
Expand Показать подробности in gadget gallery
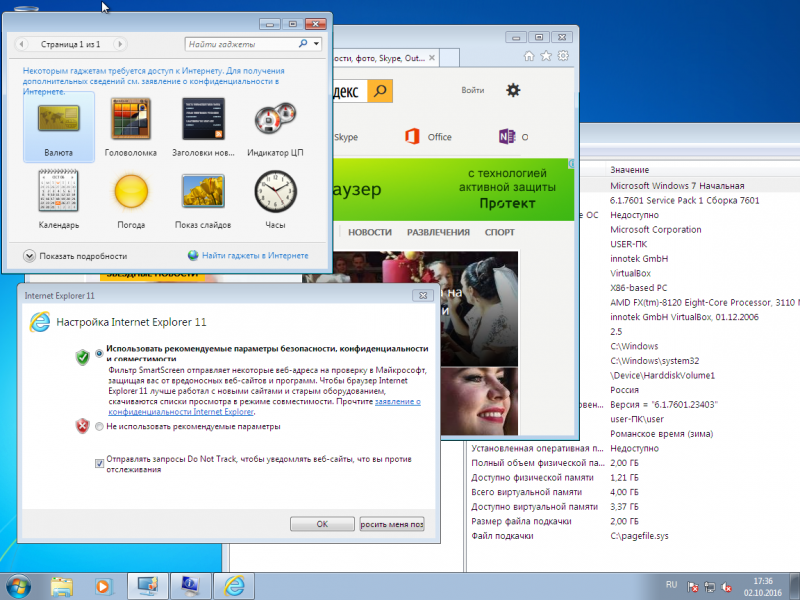[x=75, y=256]
